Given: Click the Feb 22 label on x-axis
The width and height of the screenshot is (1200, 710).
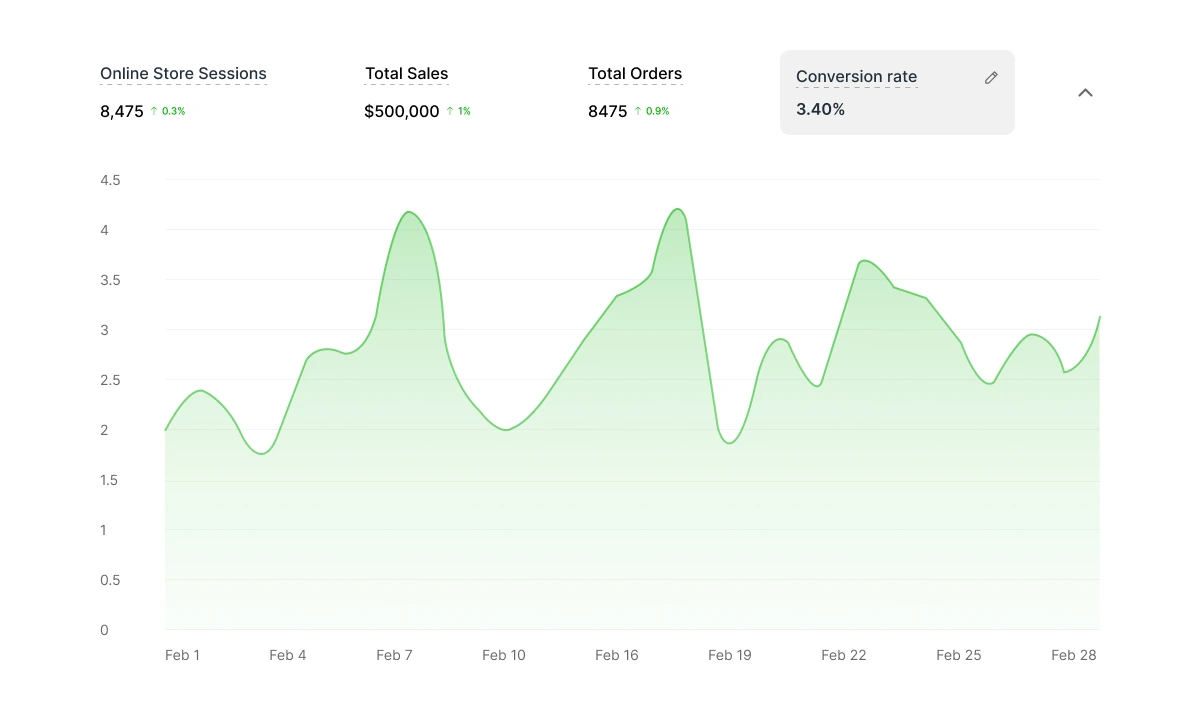Looking at the screenshot, I should [843, 655].
